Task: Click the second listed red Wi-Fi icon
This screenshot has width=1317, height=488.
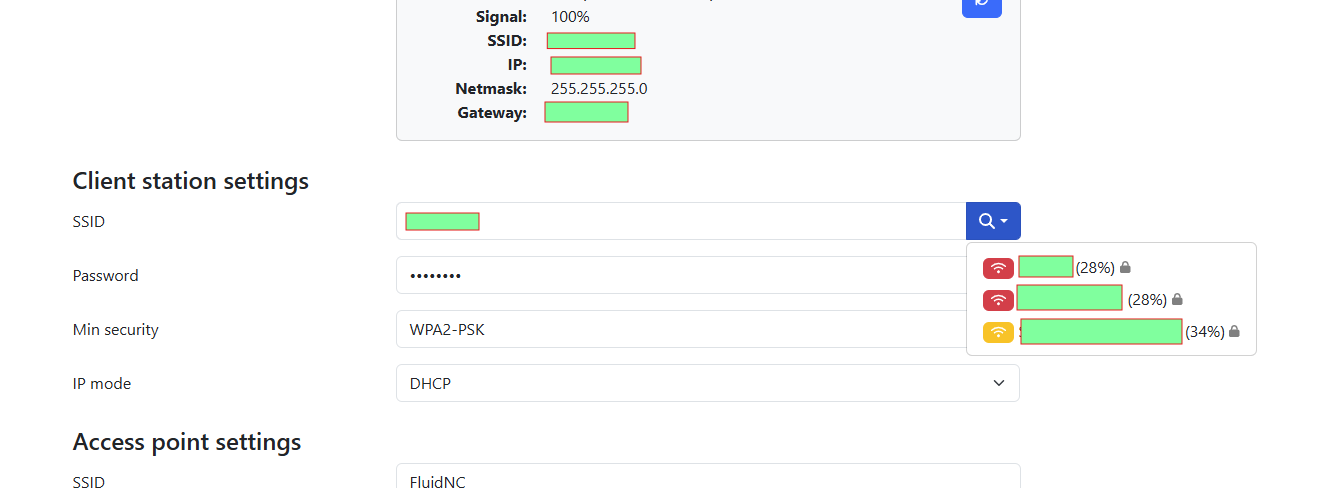Action: pyautogui.click(x=998, y=300)
